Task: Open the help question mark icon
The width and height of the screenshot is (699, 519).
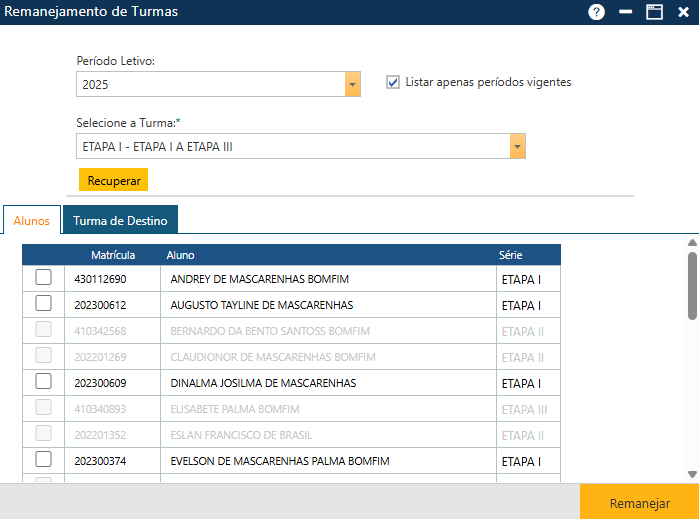Action: 597,12
